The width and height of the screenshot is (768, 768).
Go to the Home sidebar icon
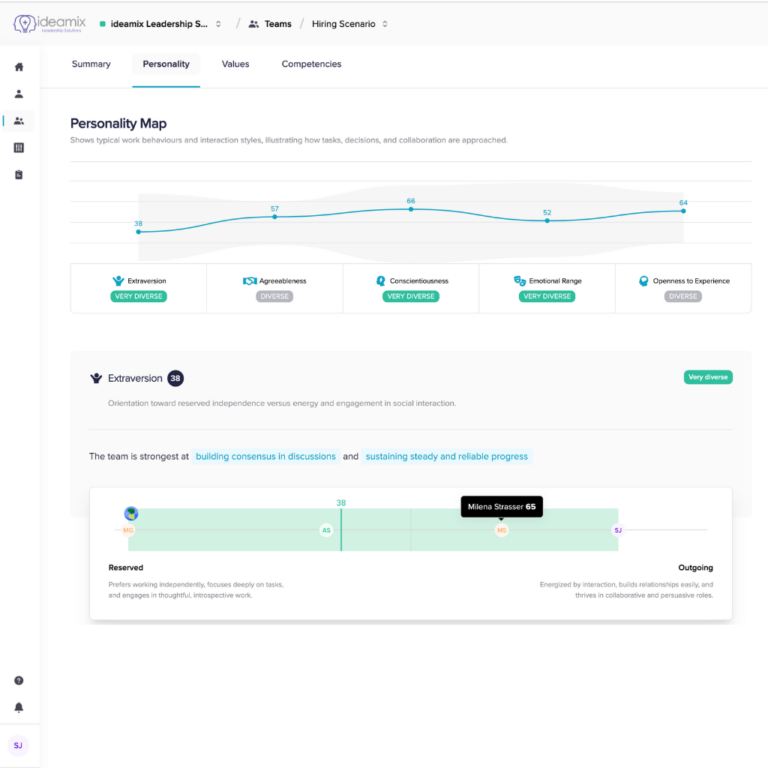(x=19, y=67)
